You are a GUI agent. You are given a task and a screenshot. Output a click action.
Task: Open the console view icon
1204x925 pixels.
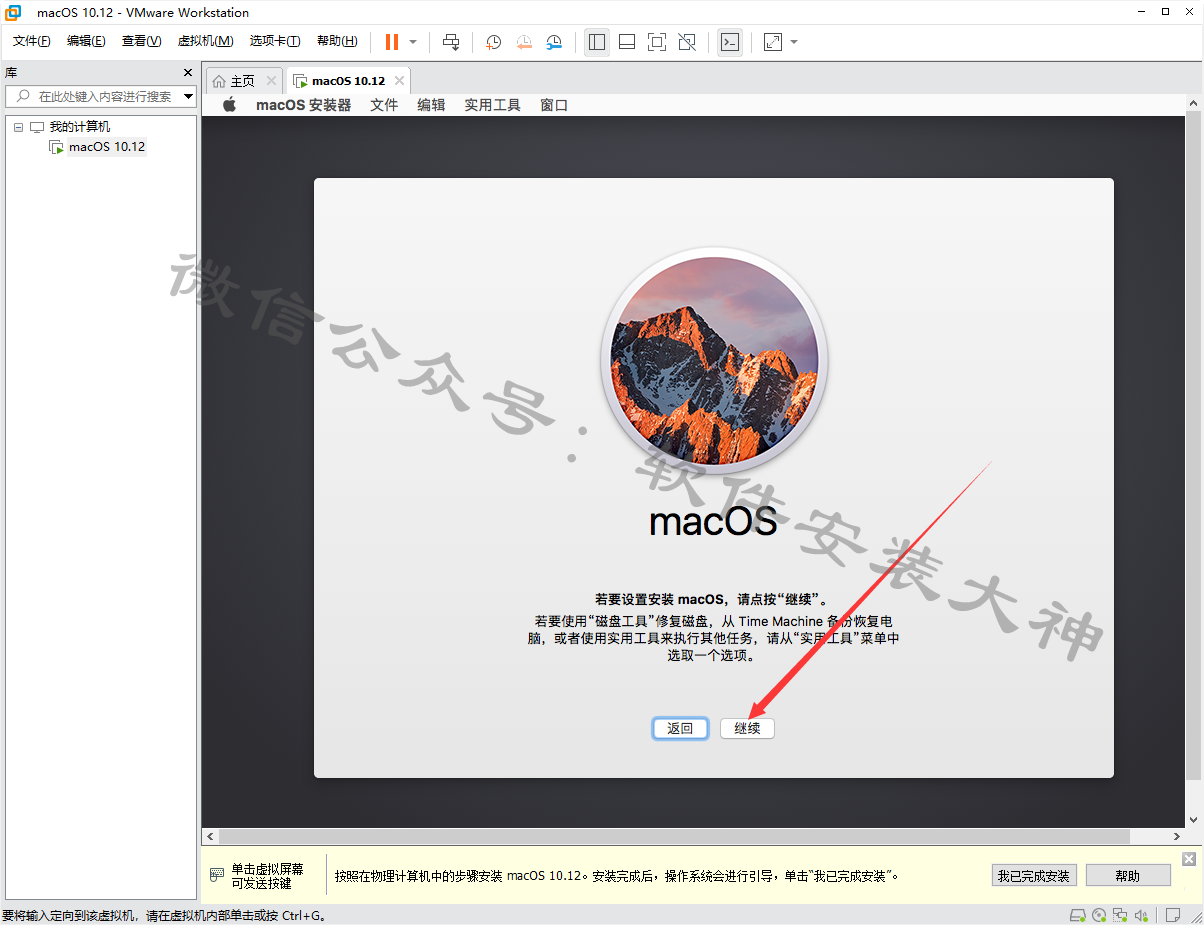tap(730, 42)
